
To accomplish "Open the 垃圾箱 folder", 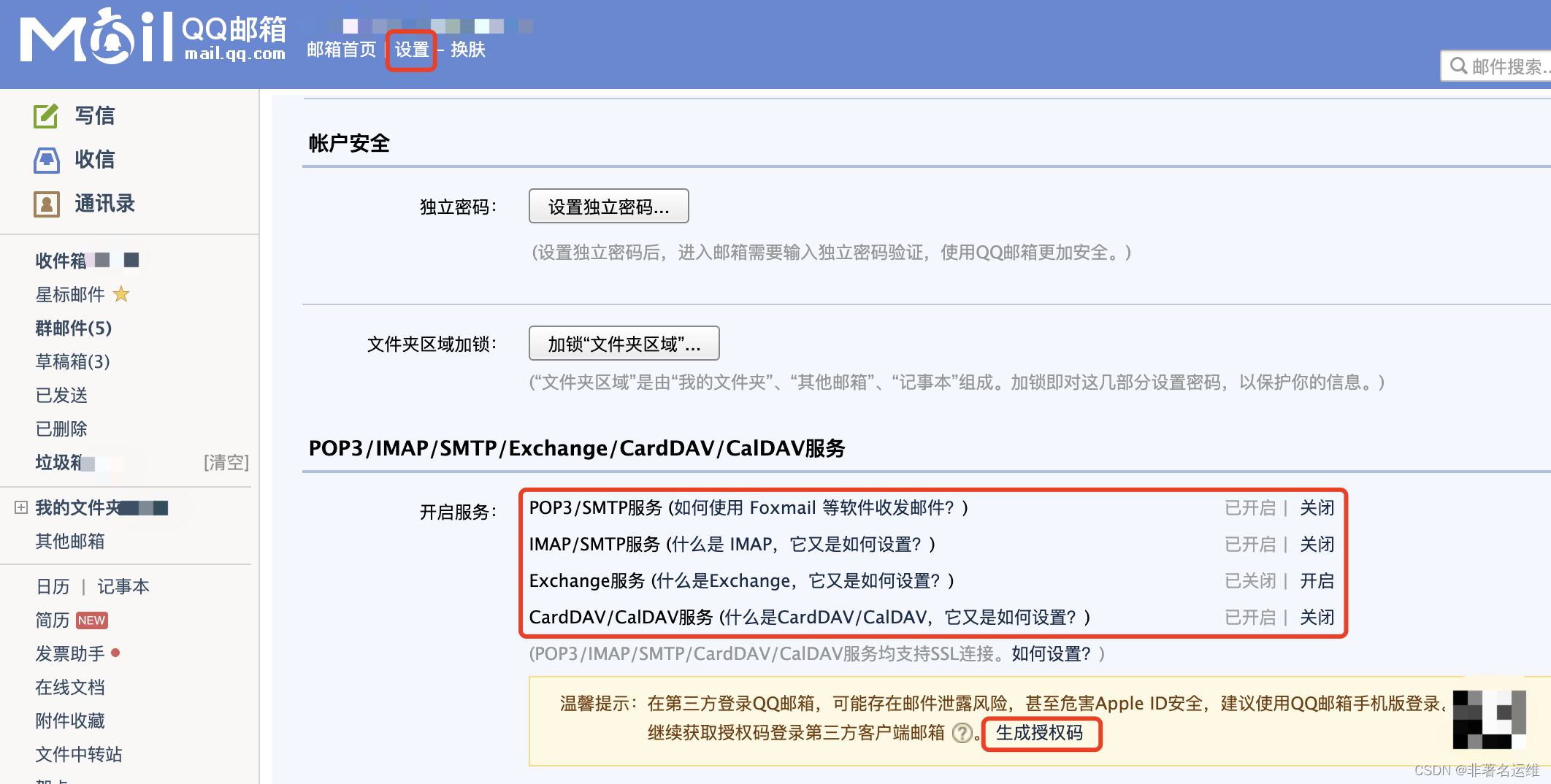I will (x=58, y=462).
